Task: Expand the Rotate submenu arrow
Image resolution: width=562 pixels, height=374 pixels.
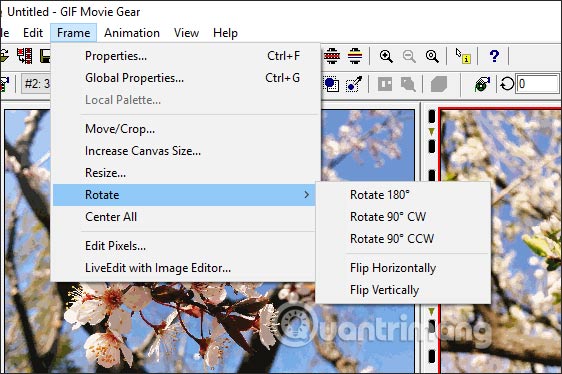Action: click(x=306, y=195)
